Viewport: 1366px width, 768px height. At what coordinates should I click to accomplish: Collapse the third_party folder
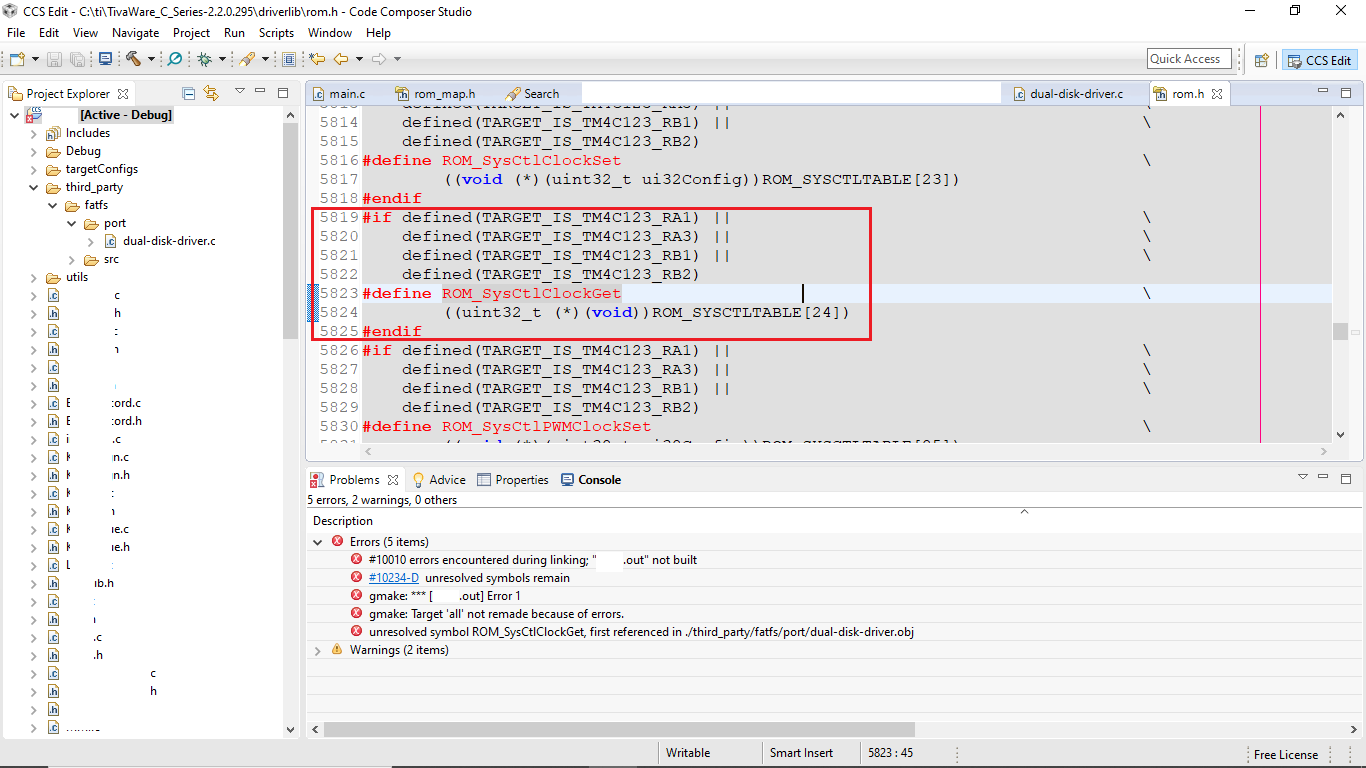[33, 187]
